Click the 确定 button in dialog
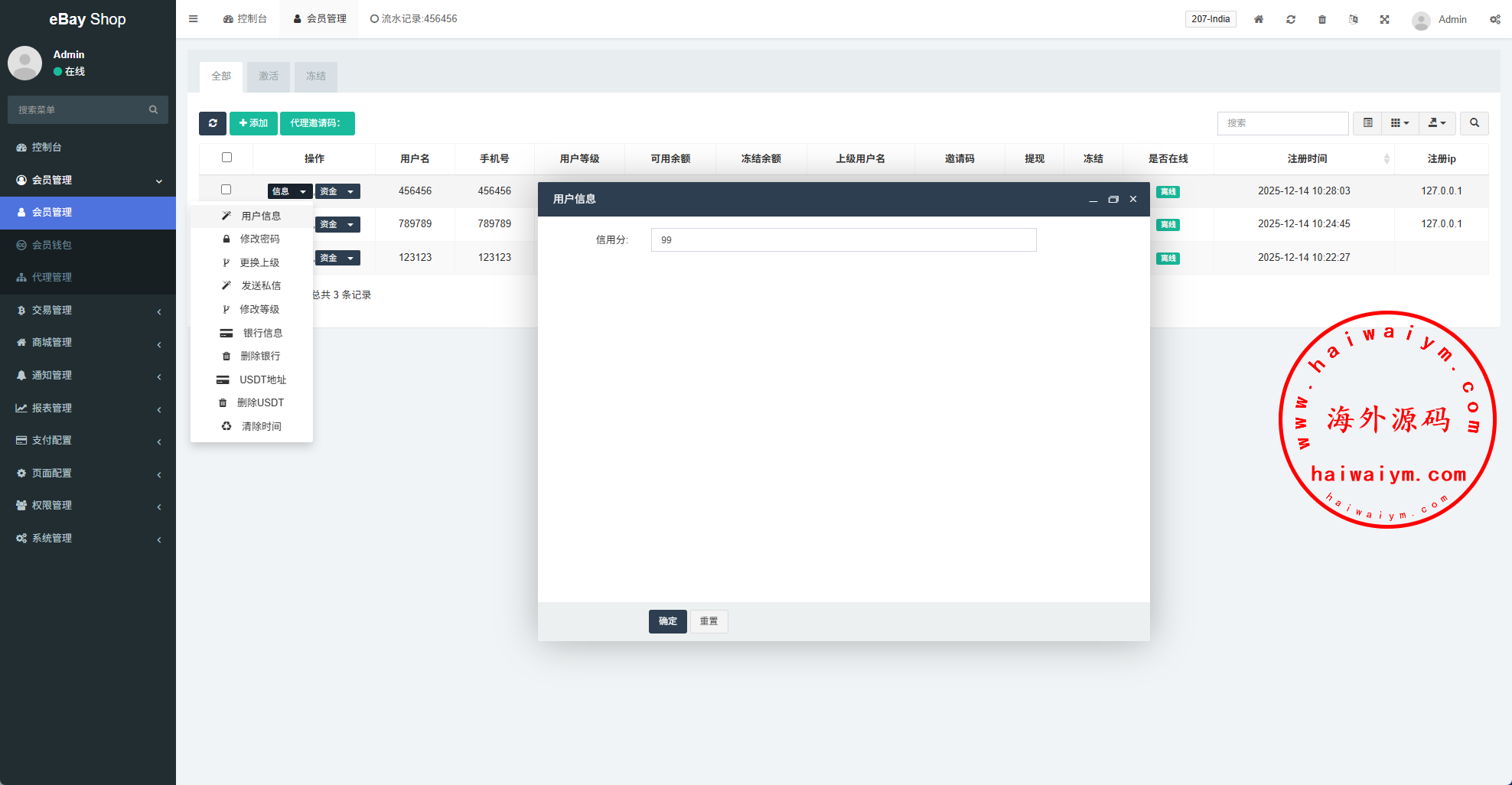This screenshot has width=1512, height=785. coord(667,621)
